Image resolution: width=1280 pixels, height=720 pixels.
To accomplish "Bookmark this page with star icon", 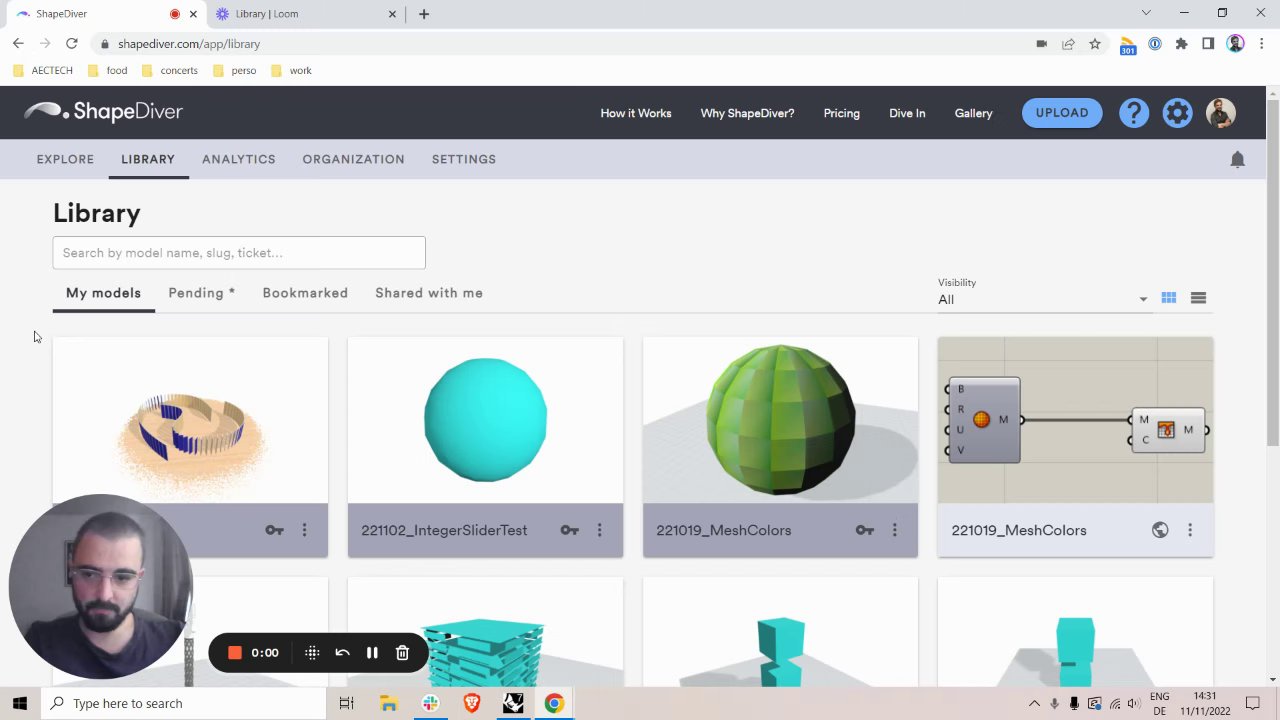I will (1095, 44).
